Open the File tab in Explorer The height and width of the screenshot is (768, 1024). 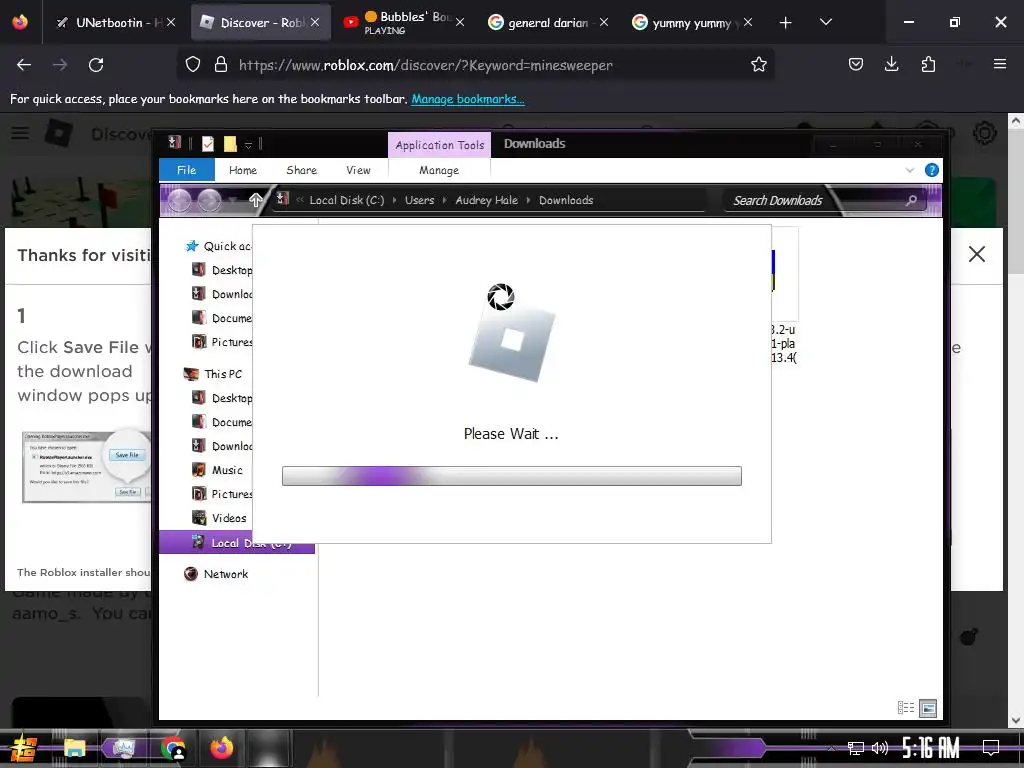point(187,170)
